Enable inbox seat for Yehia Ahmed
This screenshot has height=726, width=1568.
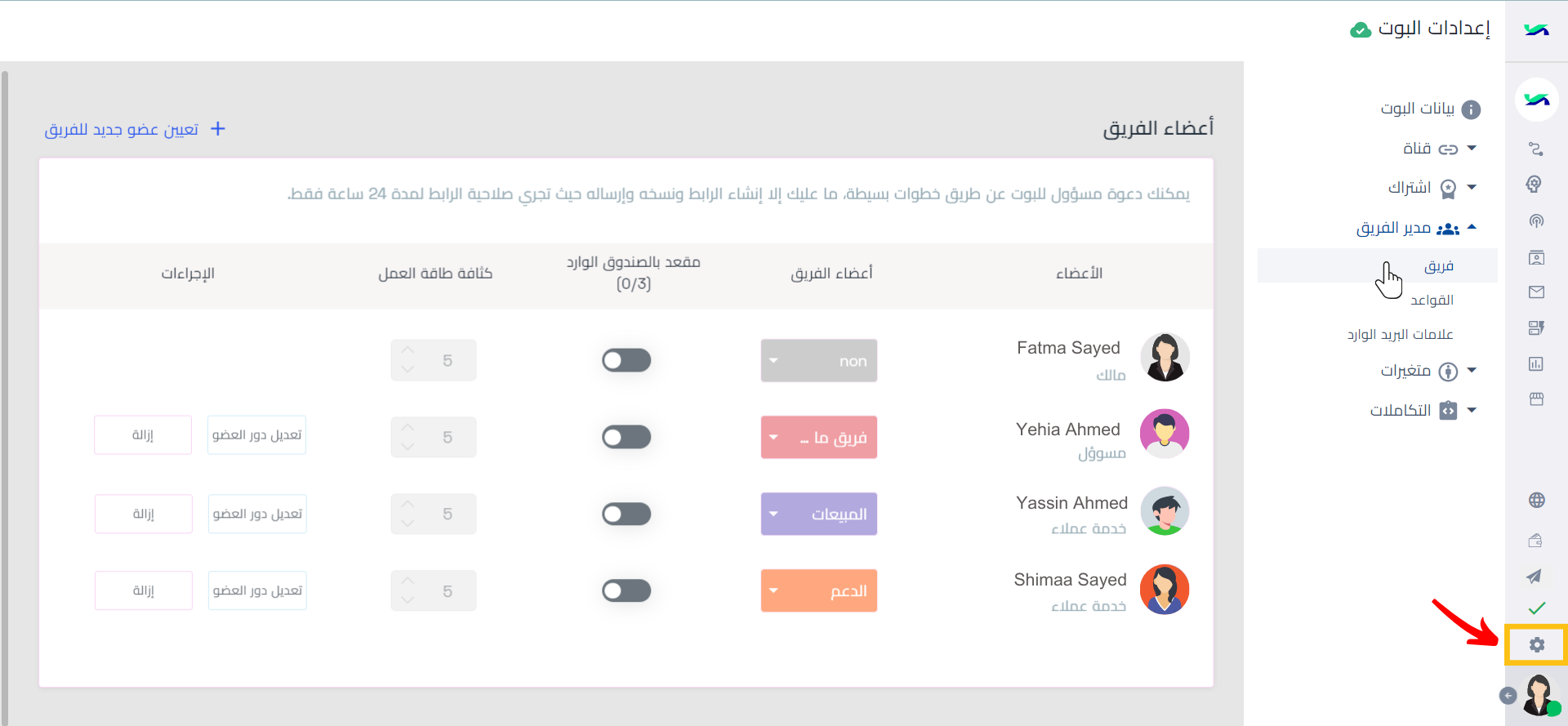click(626, 437)
